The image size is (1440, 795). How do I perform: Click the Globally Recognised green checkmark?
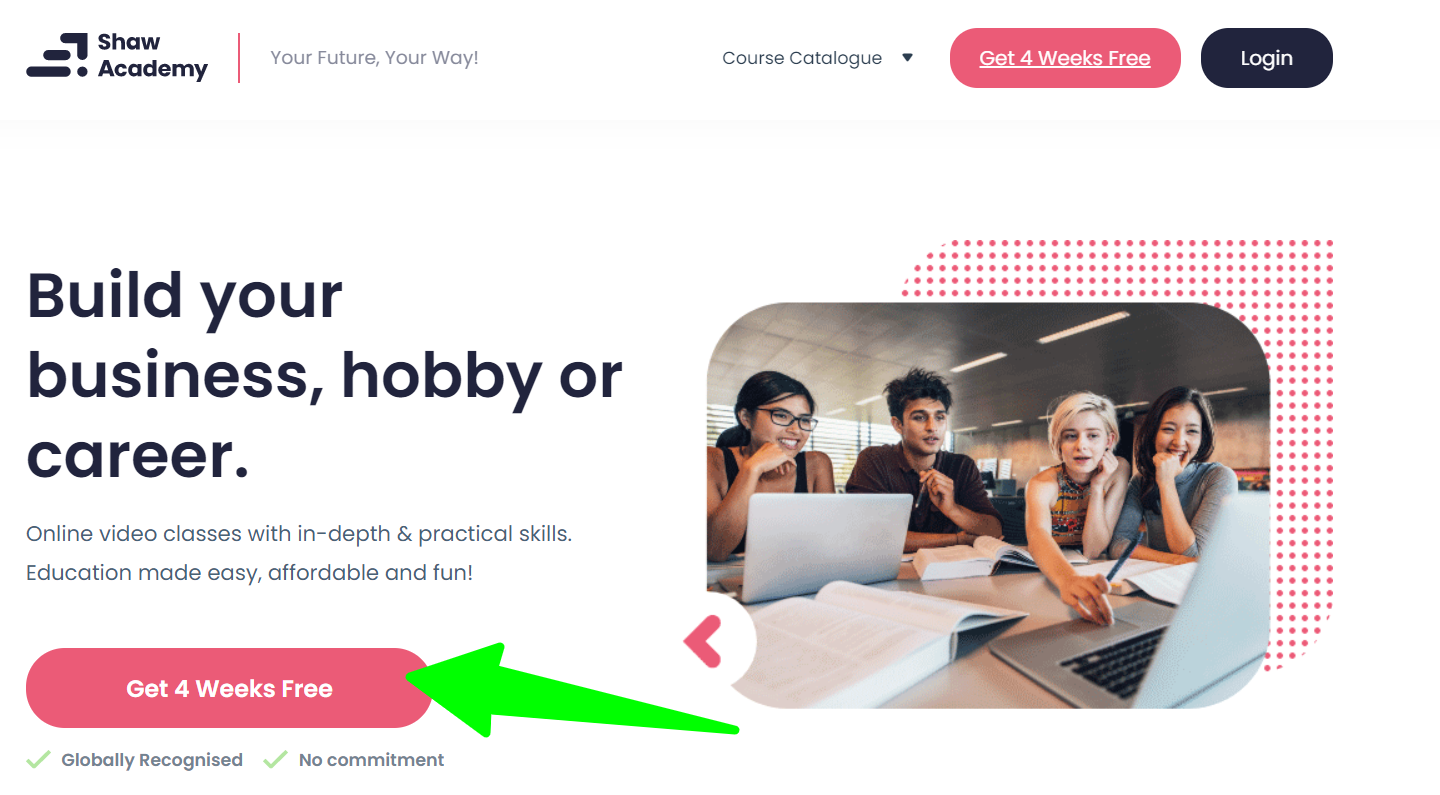coord(38,760)
